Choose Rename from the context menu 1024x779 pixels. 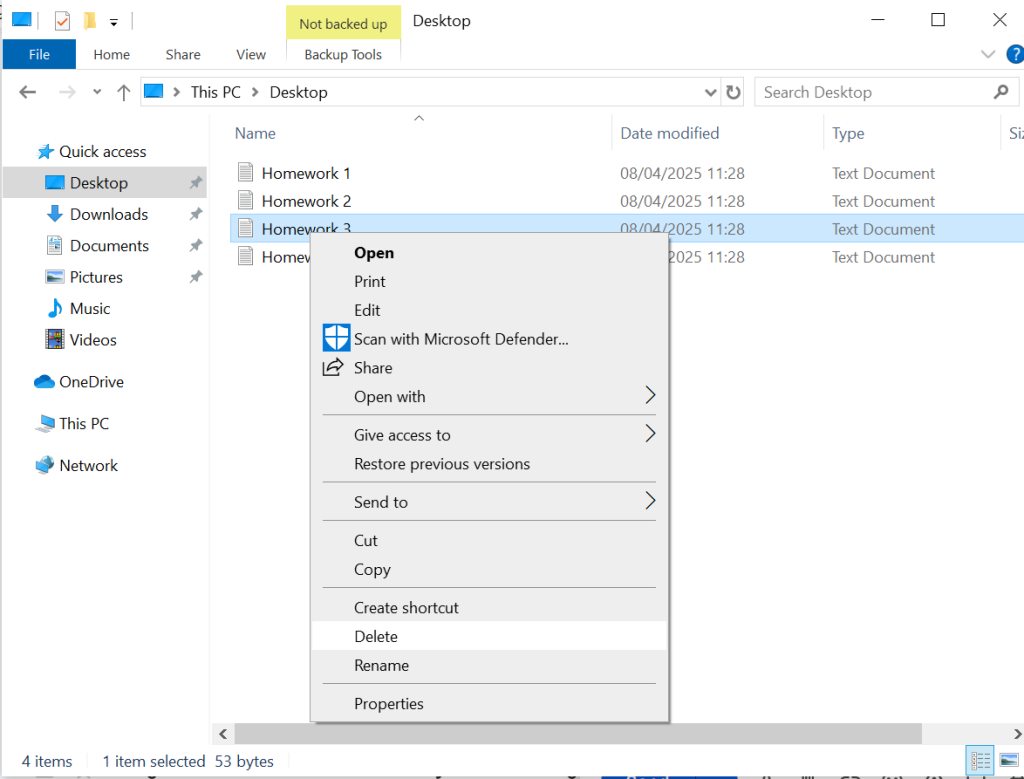pyautogui.click(x=381, y=665)
